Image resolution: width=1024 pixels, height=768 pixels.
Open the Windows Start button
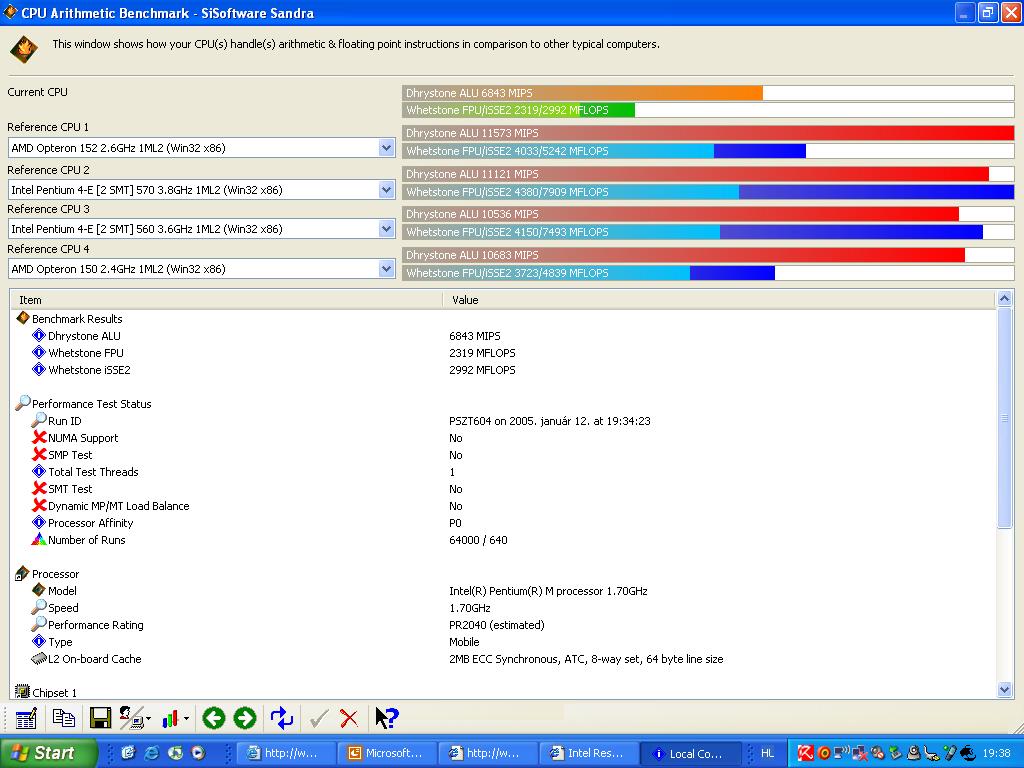tap(48, 753)
